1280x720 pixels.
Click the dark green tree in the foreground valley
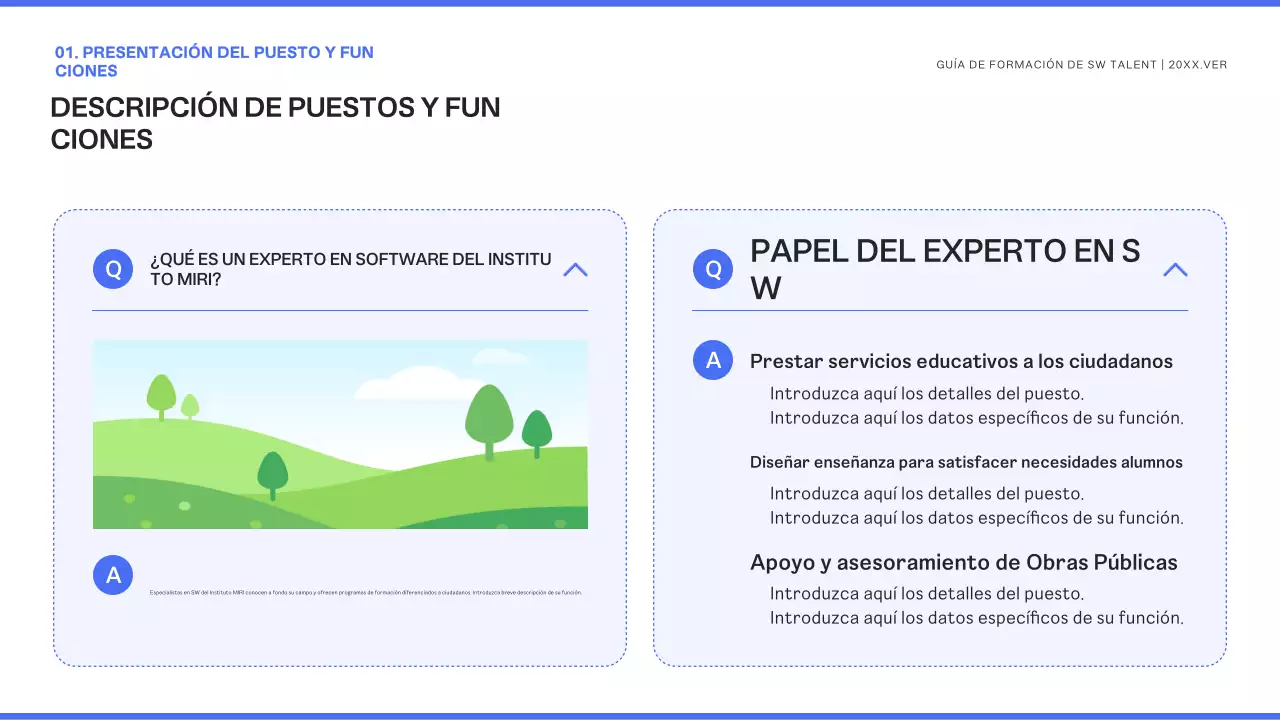[x=272, y=474]
